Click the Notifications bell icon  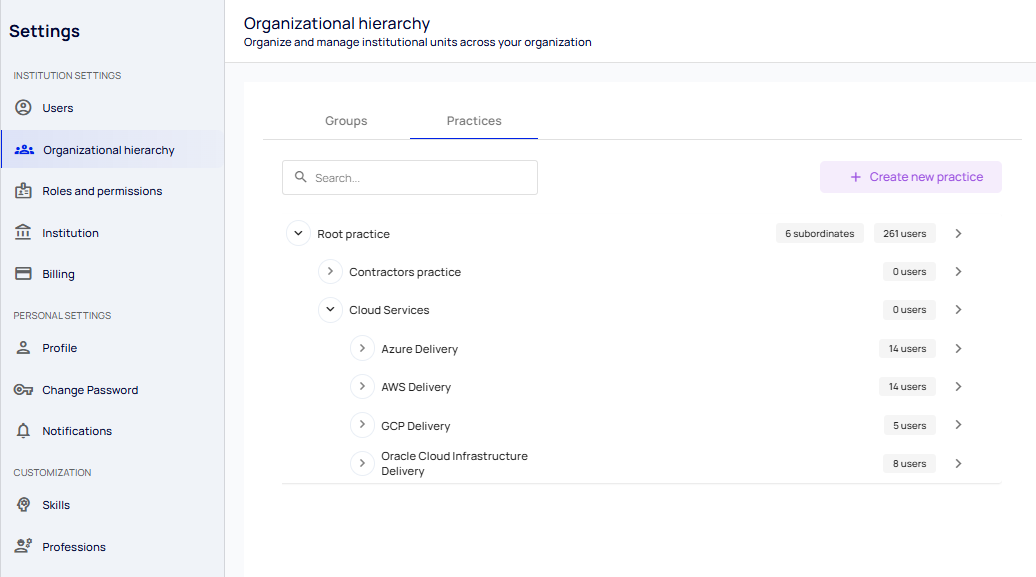tap(23, 431)
